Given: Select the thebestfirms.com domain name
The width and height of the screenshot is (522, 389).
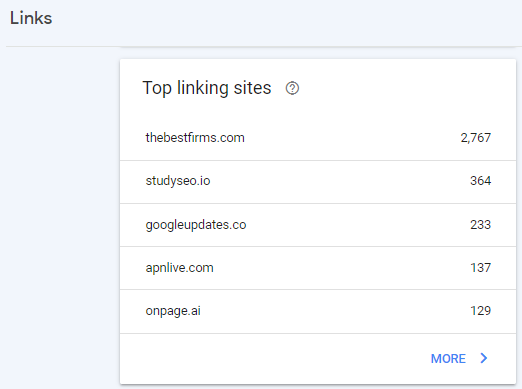Looking at the screenshot, I should (195, 138).
